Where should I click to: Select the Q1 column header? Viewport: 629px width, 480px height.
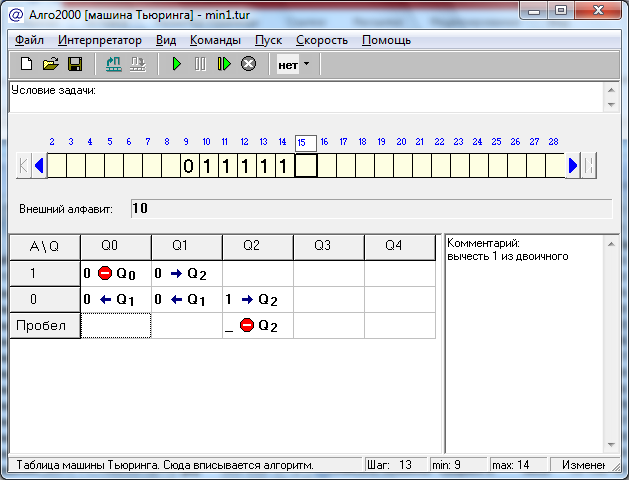tap(187, 247)
